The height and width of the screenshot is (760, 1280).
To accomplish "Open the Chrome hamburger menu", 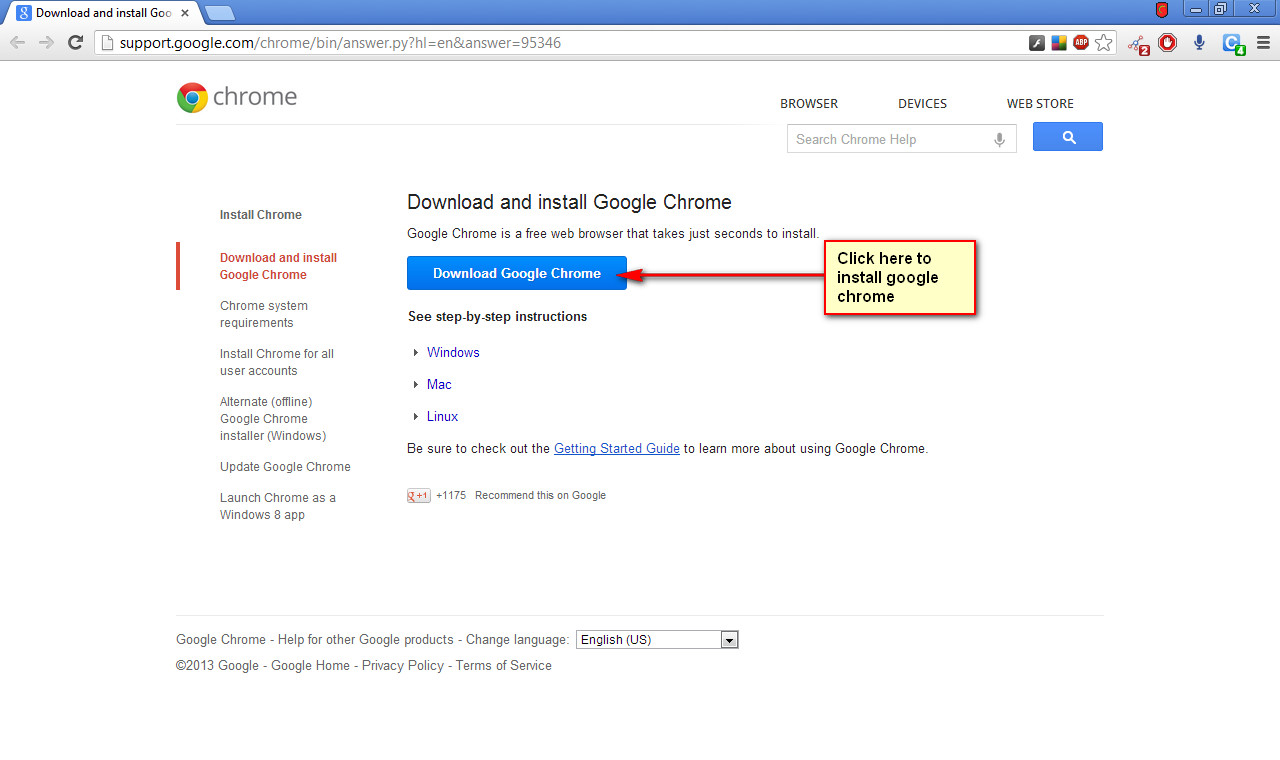I will (1263, 43).
